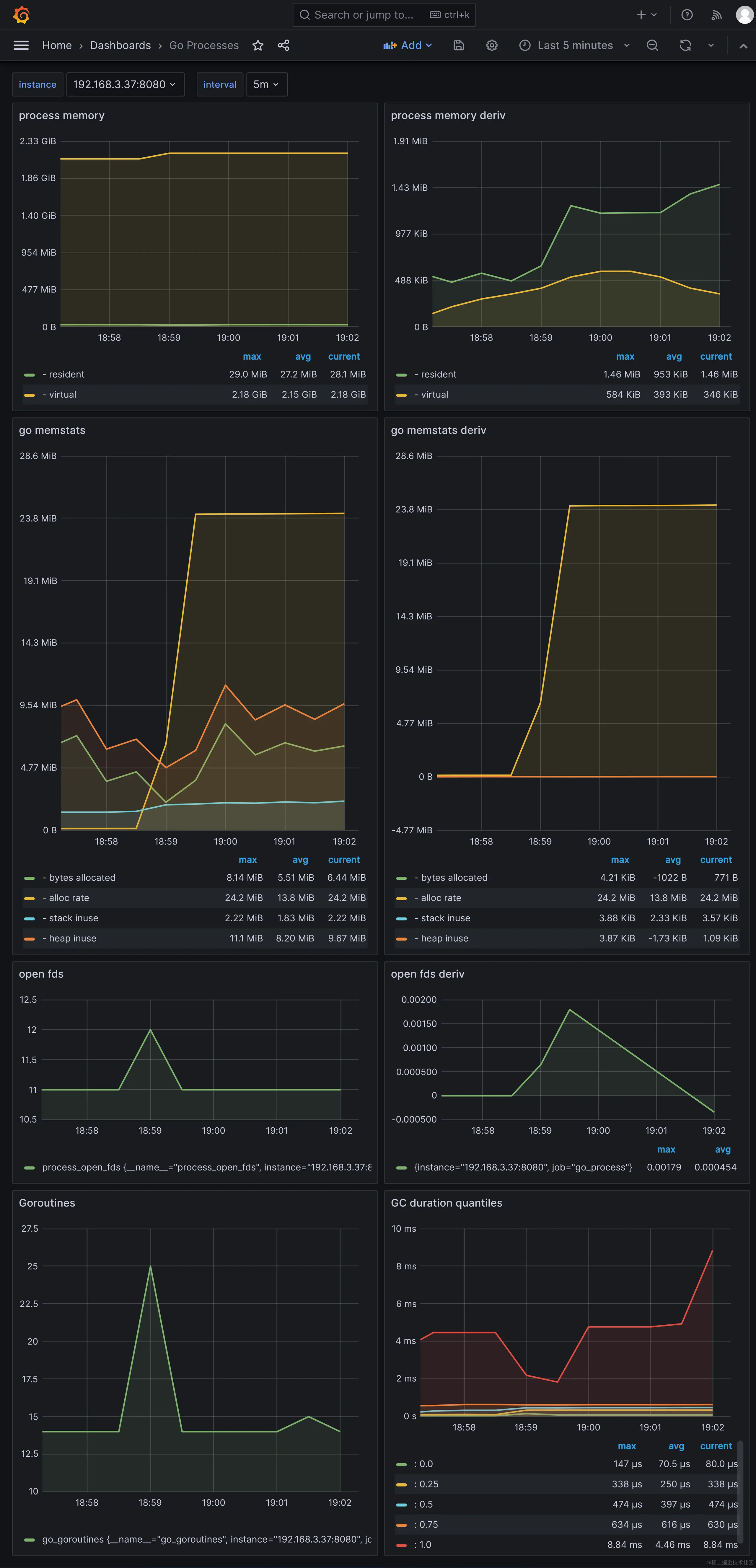Share the dashboard
This screenshot has height=1568, width=756.
tap(282, 45)
